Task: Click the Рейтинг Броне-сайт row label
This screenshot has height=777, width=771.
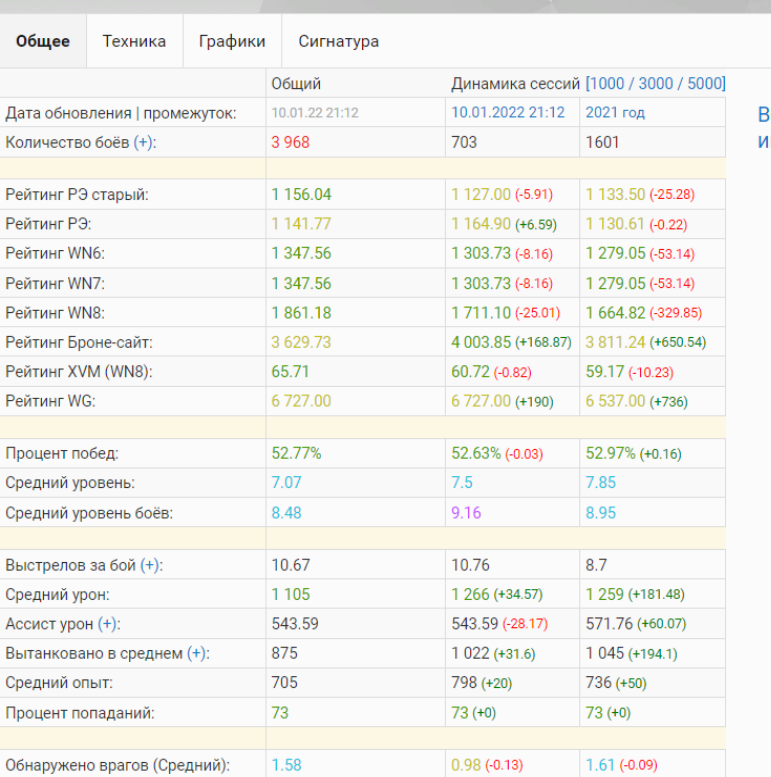Action: pyautogui.click(x=79, y=342)
